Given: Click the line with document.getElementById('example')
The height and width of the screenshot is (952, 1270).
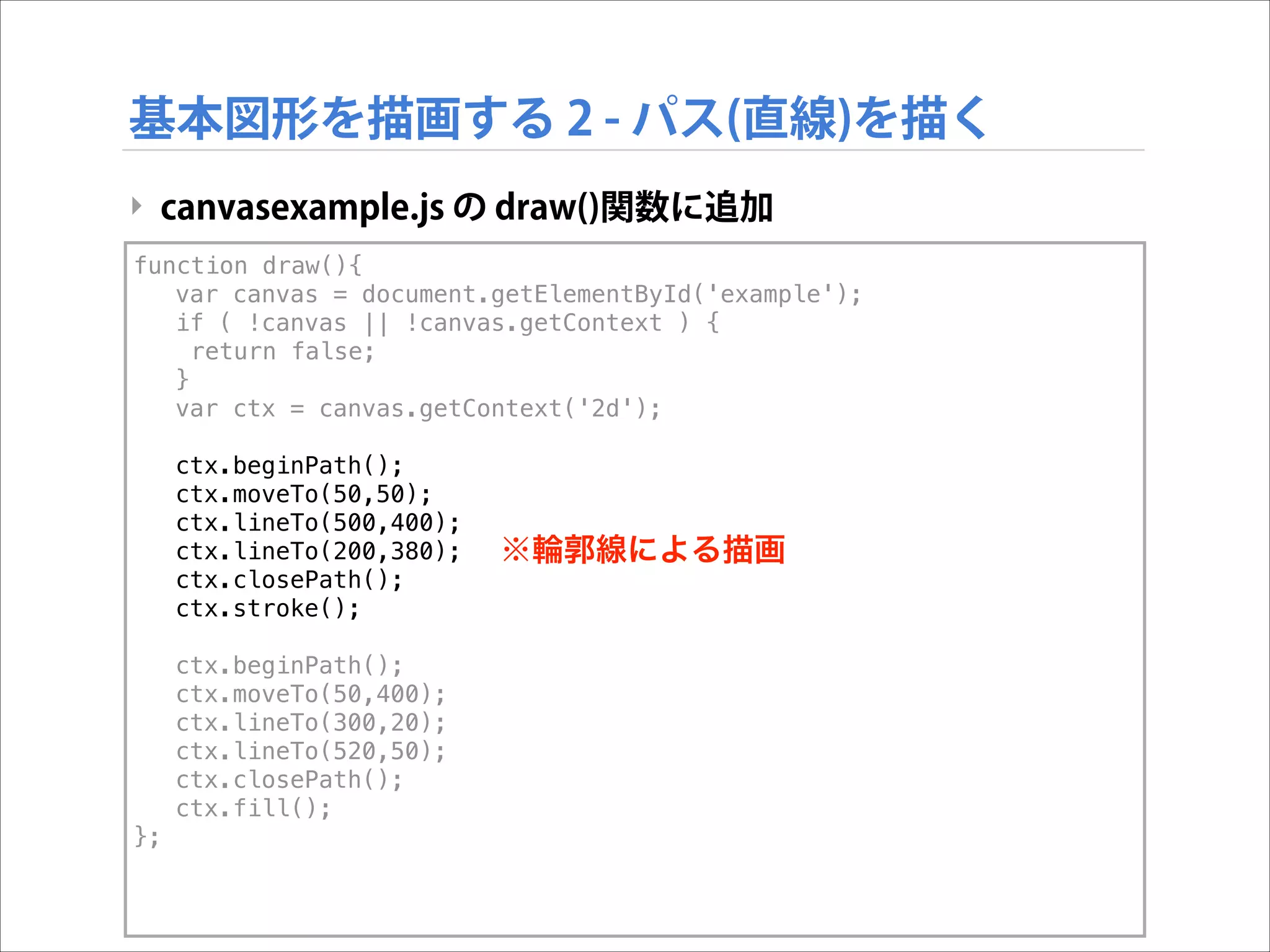Looking at the screenshot, I should point(518,294).
